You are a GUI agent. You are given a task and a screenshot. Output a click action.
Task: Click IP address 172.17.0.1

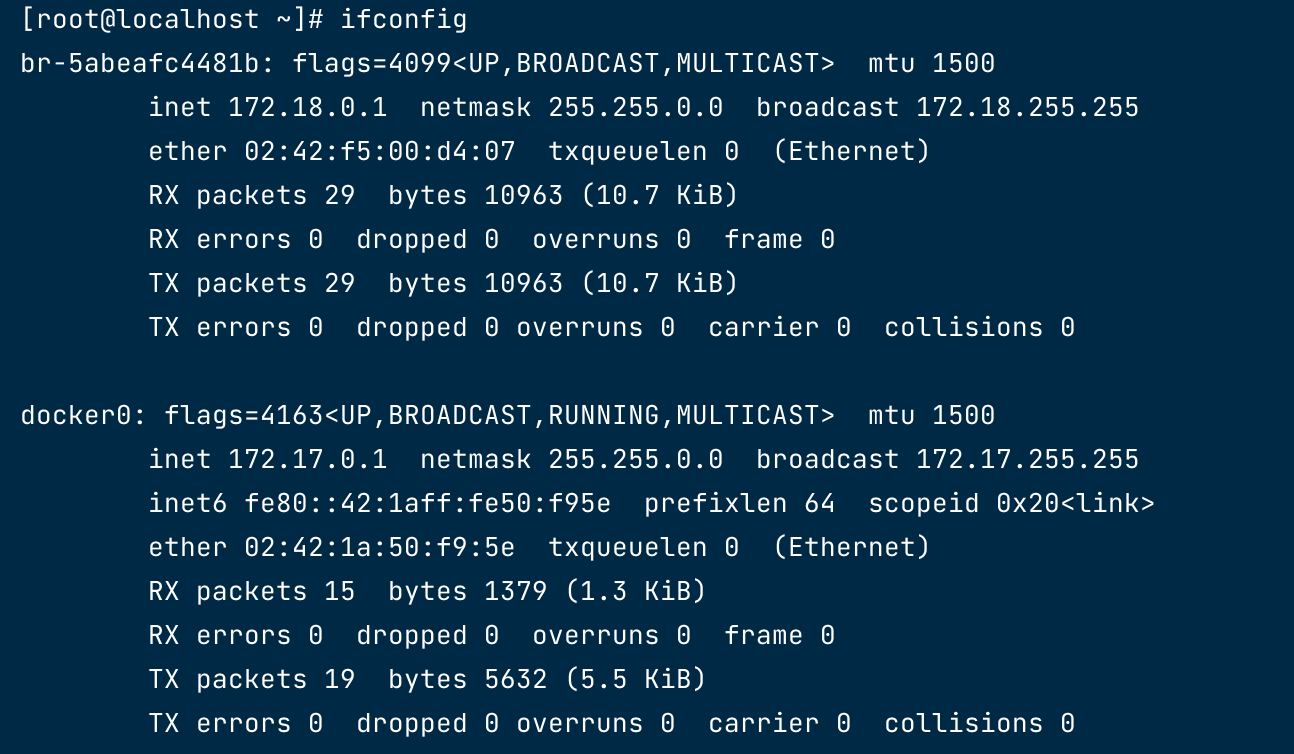[x=308, y=460]
